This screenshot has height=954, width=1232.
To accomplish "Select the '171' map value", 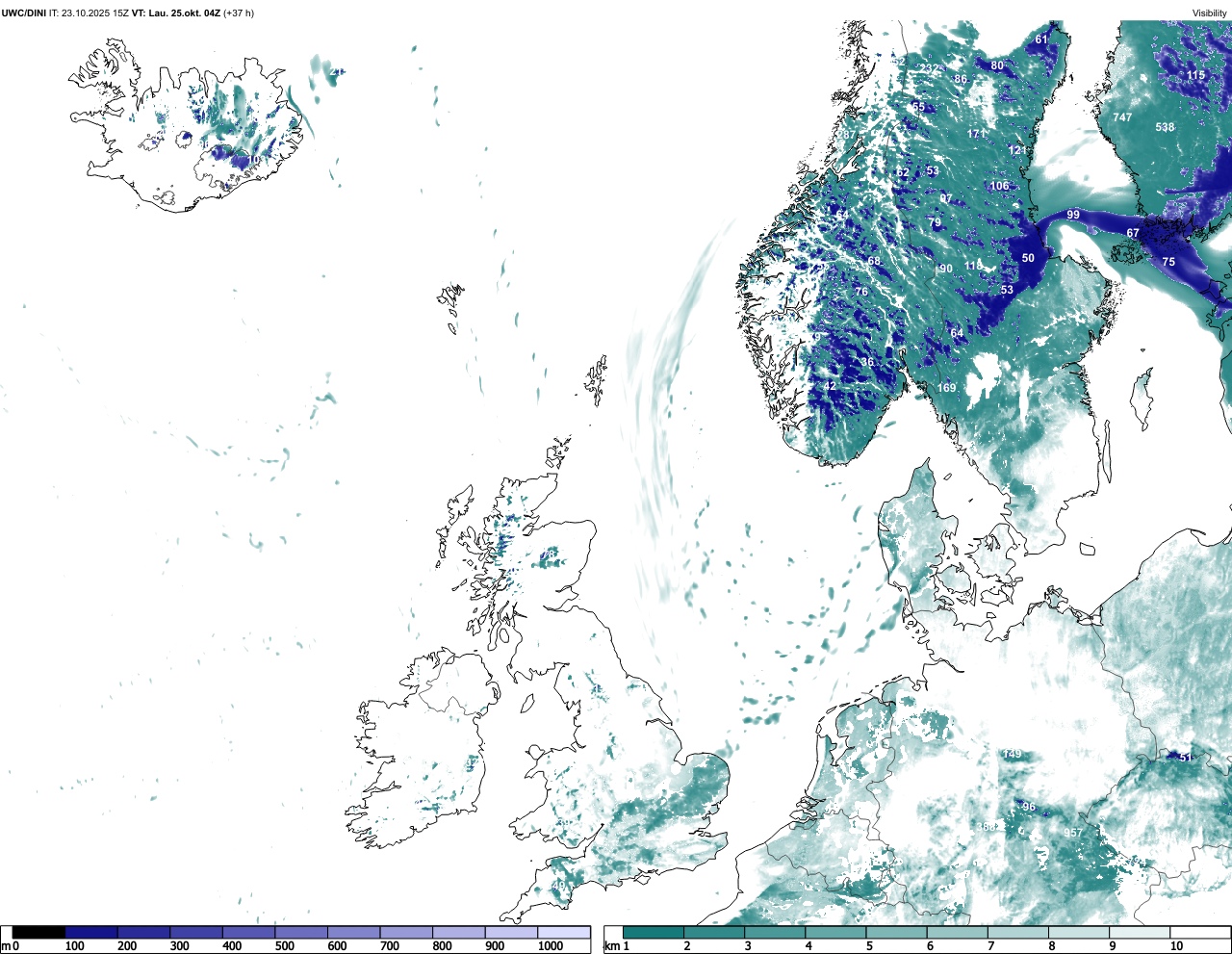I will coord(977,134).
